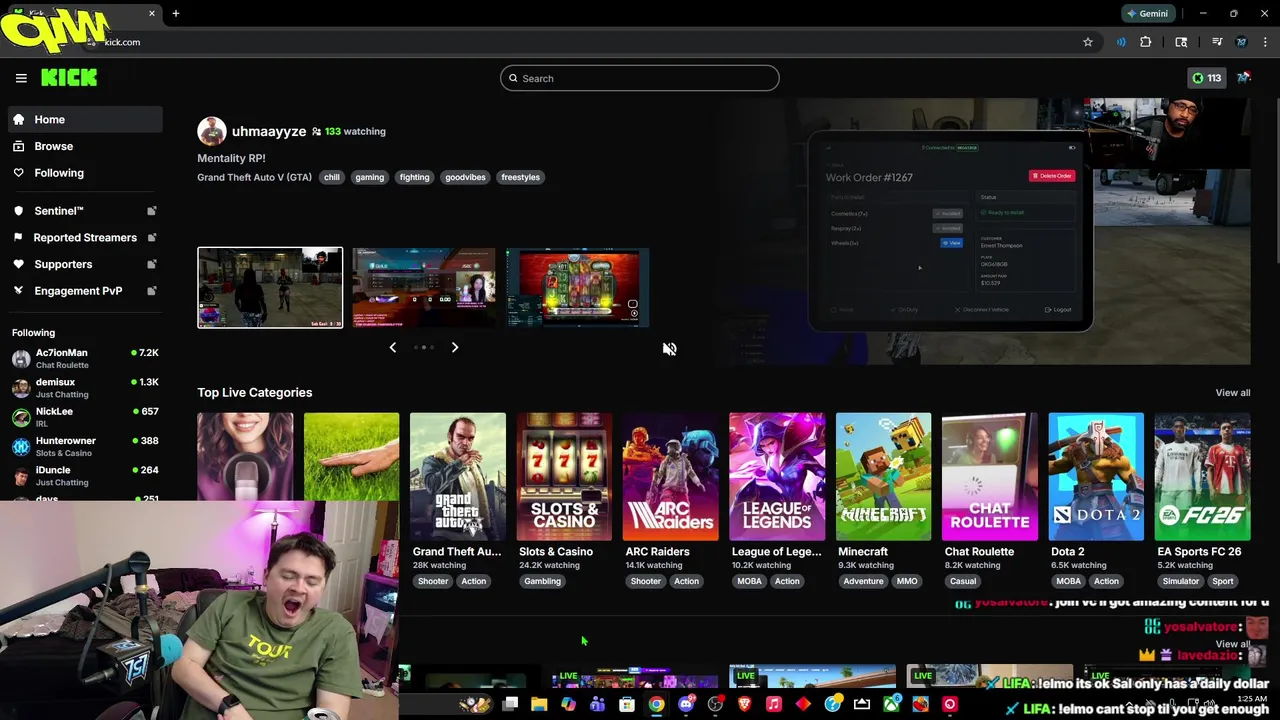The width and height of the screenshot is (1280, 720).
Task: Open Xbox app from the taskbar
Action: (891, 704)
